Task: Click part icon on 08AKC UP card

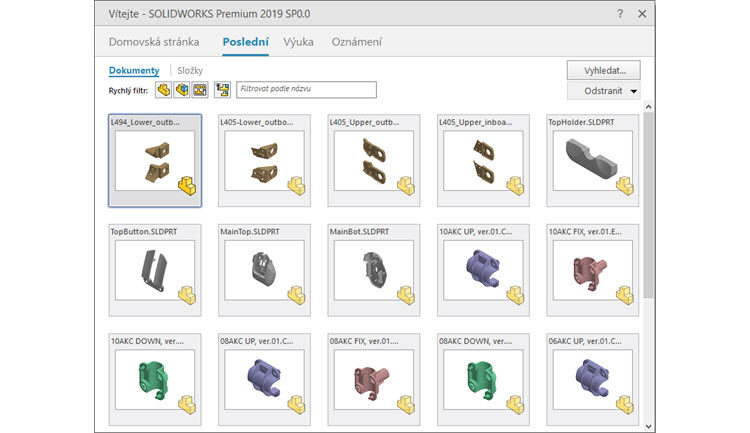Action: (x=297, y=405)
